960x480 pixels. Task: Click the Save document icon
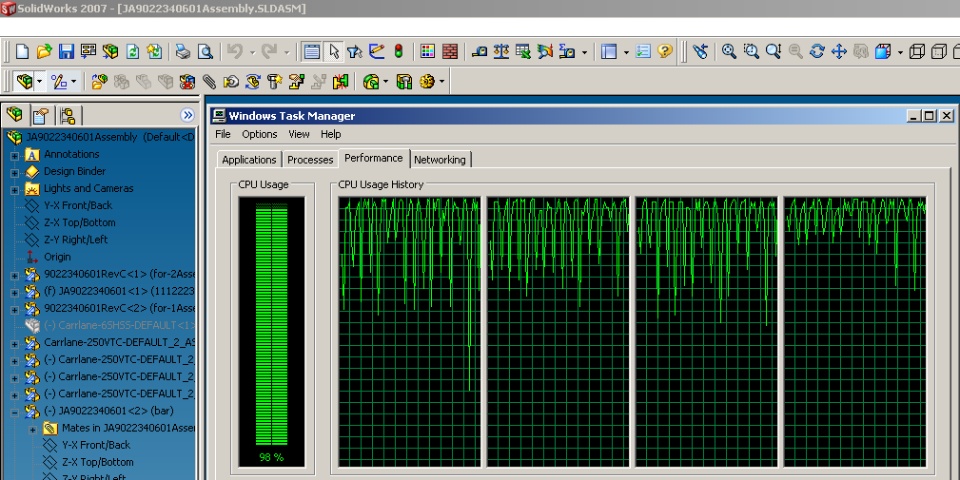(66, 51)
